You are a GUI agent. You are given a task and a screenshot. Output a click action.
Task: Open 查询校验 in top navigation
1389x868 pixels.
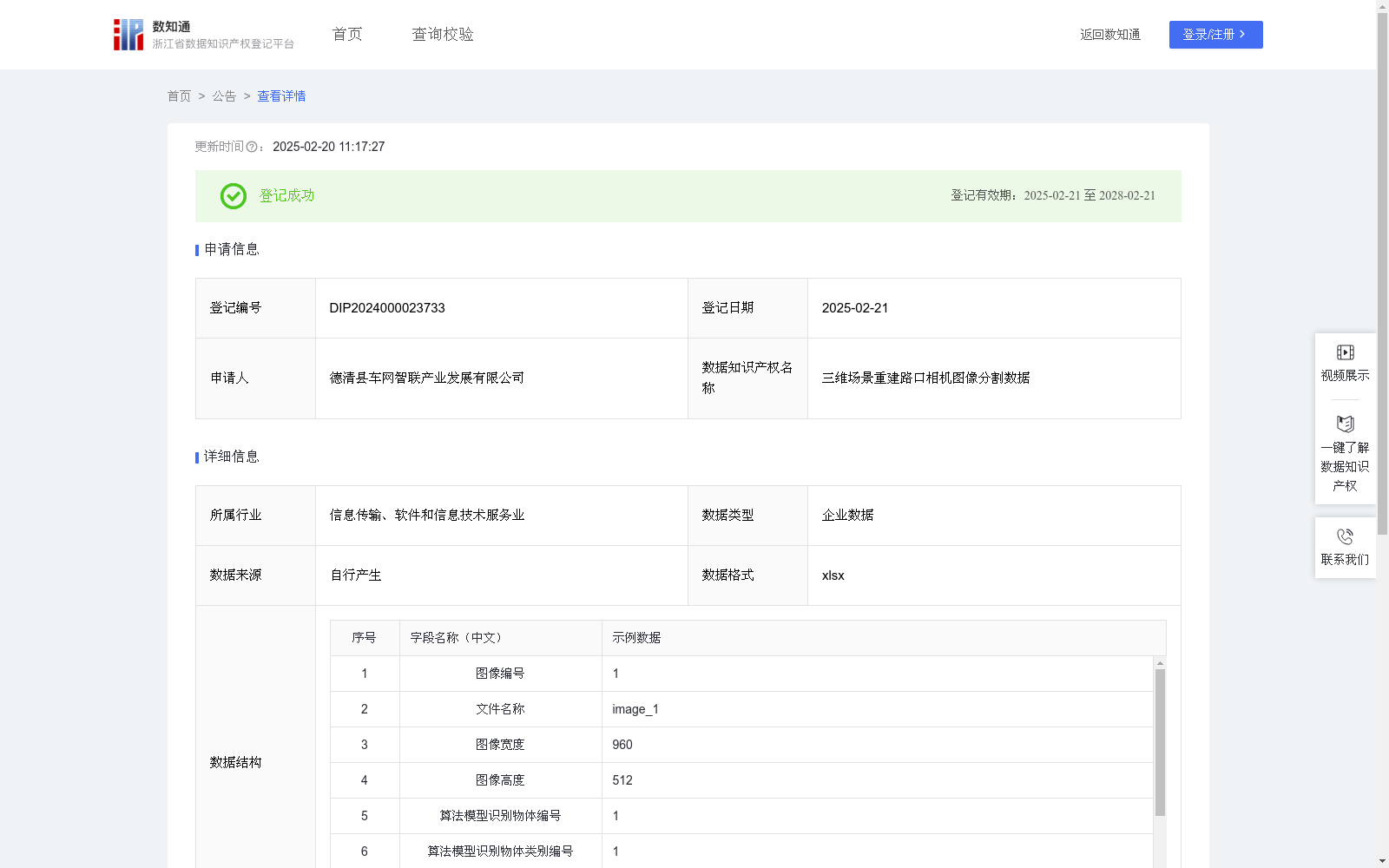pos(443,35)
